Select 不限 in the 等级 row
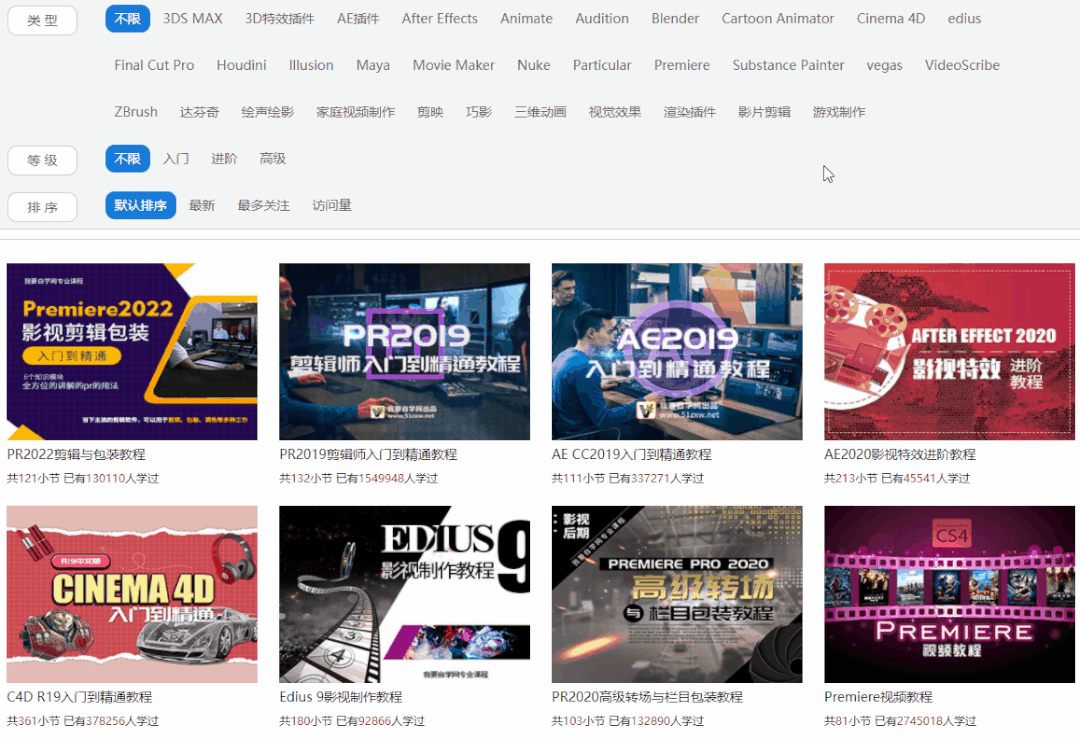The image size is (1080, 739). point(127,159)
